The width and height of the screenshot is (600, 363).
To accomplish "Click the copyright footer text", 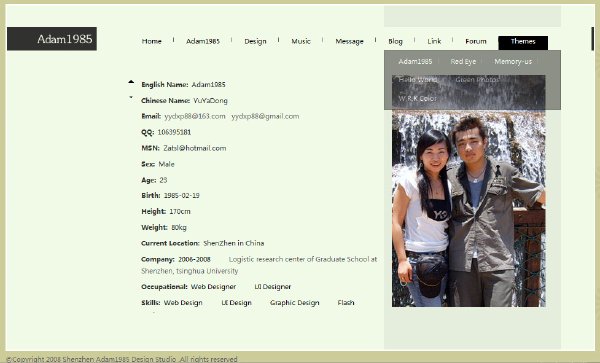I will [x=122, y=359].
